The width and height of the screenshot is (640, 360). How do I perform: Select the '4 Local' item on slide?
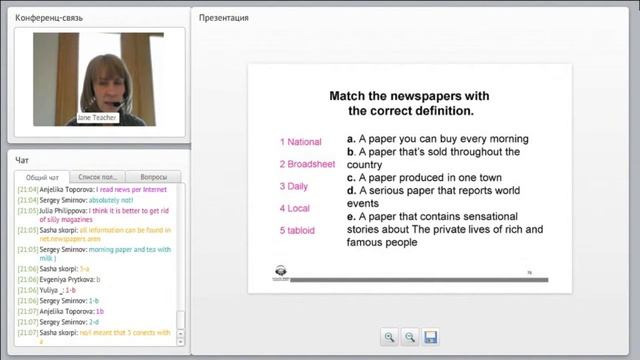coord(295,208)
